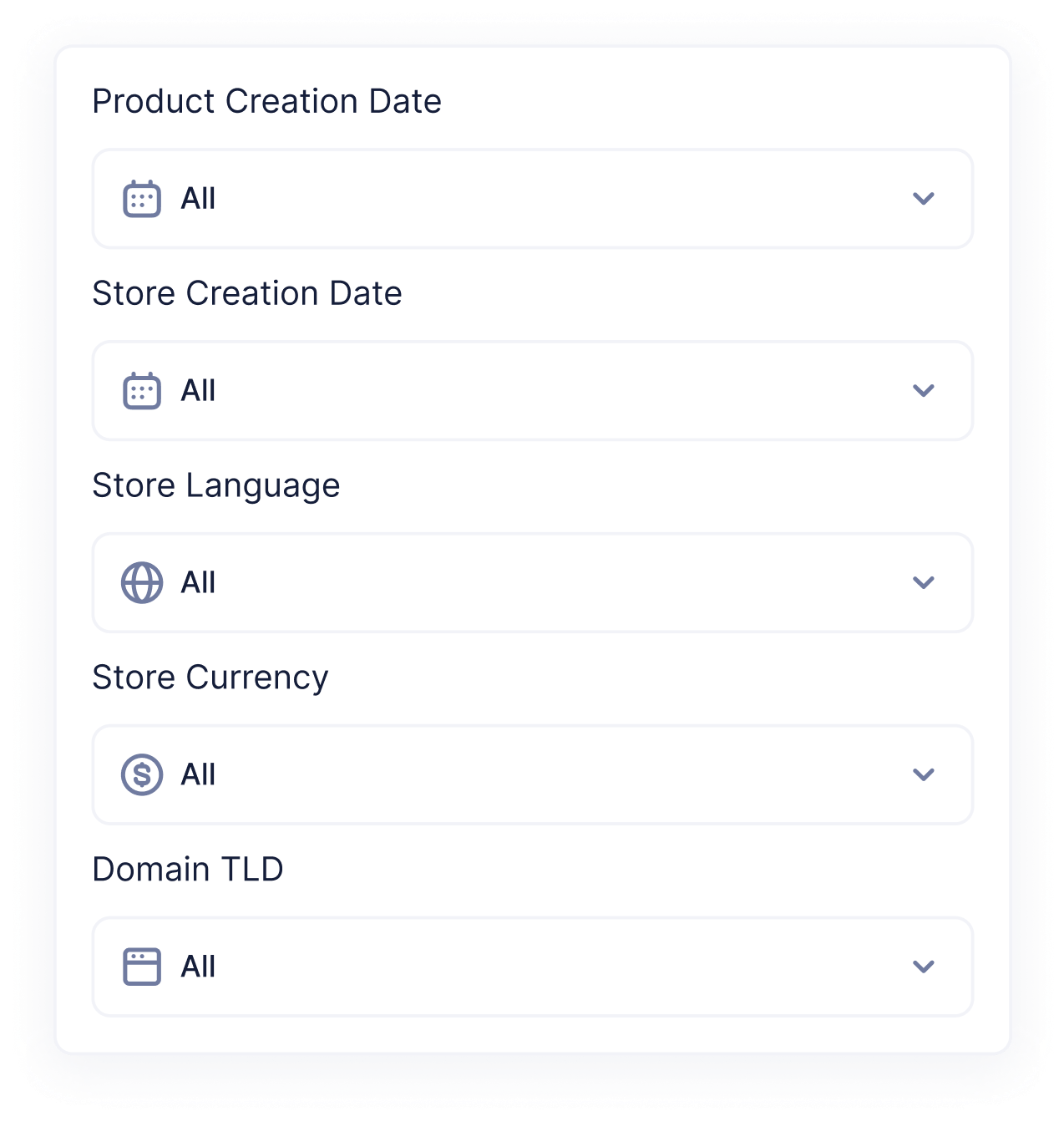Select the All value in Store Language filter
Screen dimensions: 1064x1137
click(x=198, y=582)
